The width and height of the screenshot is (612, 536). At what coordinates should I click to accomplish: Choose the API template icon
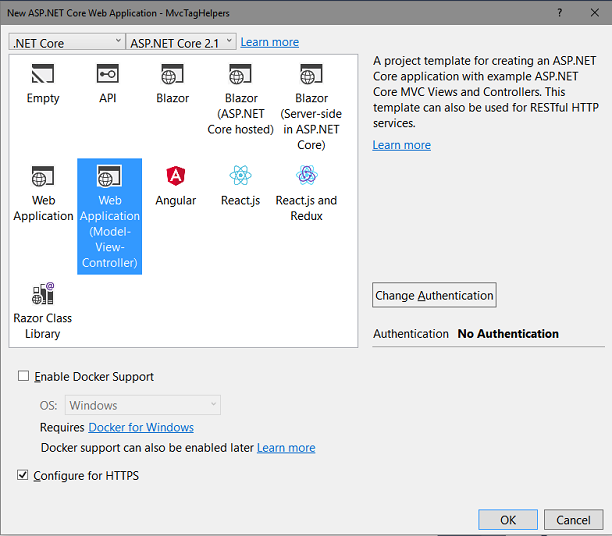(x=107, y=74)
